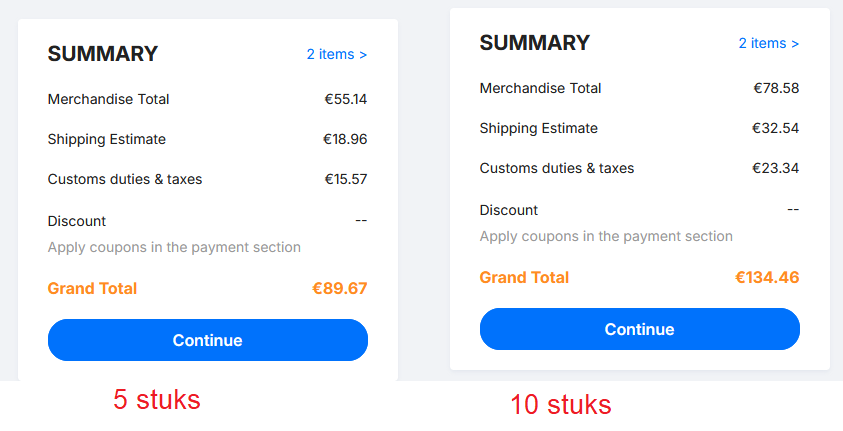Select the €23.34 customs duties amount
This screenshot has width=843, height=431.
click(776, 168)
